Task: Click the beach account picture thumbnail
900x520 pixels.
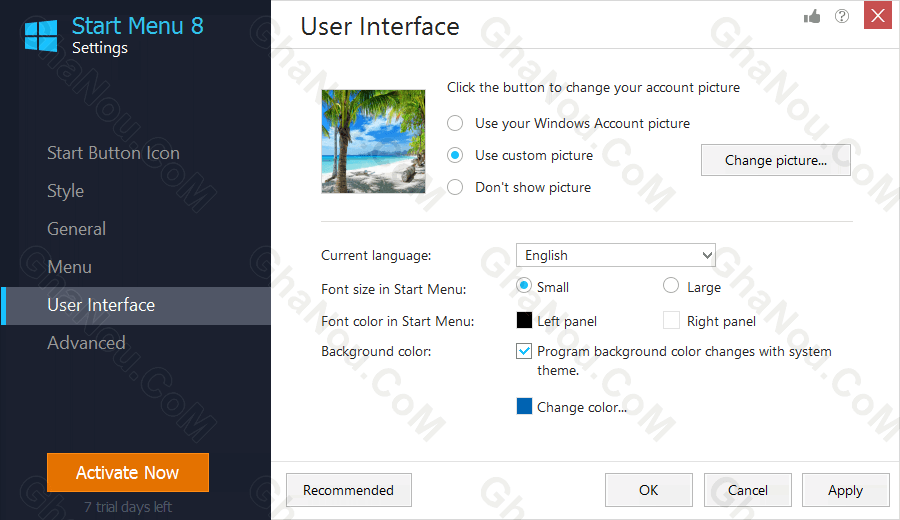Action: (x=373, y=141)
